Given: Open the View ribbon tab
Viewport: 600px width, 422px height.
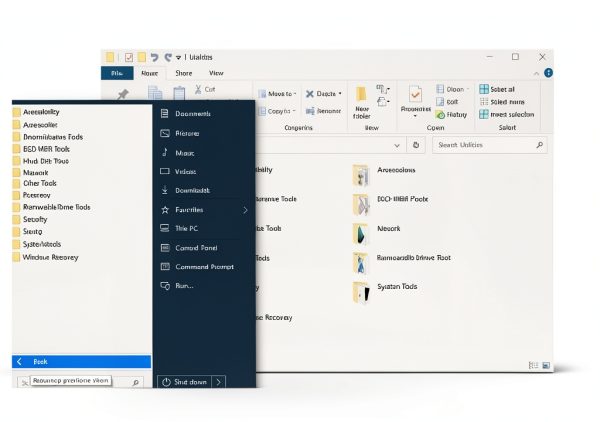Looking at the screenshot, I should pyautogui.click(x=216, y=73).
